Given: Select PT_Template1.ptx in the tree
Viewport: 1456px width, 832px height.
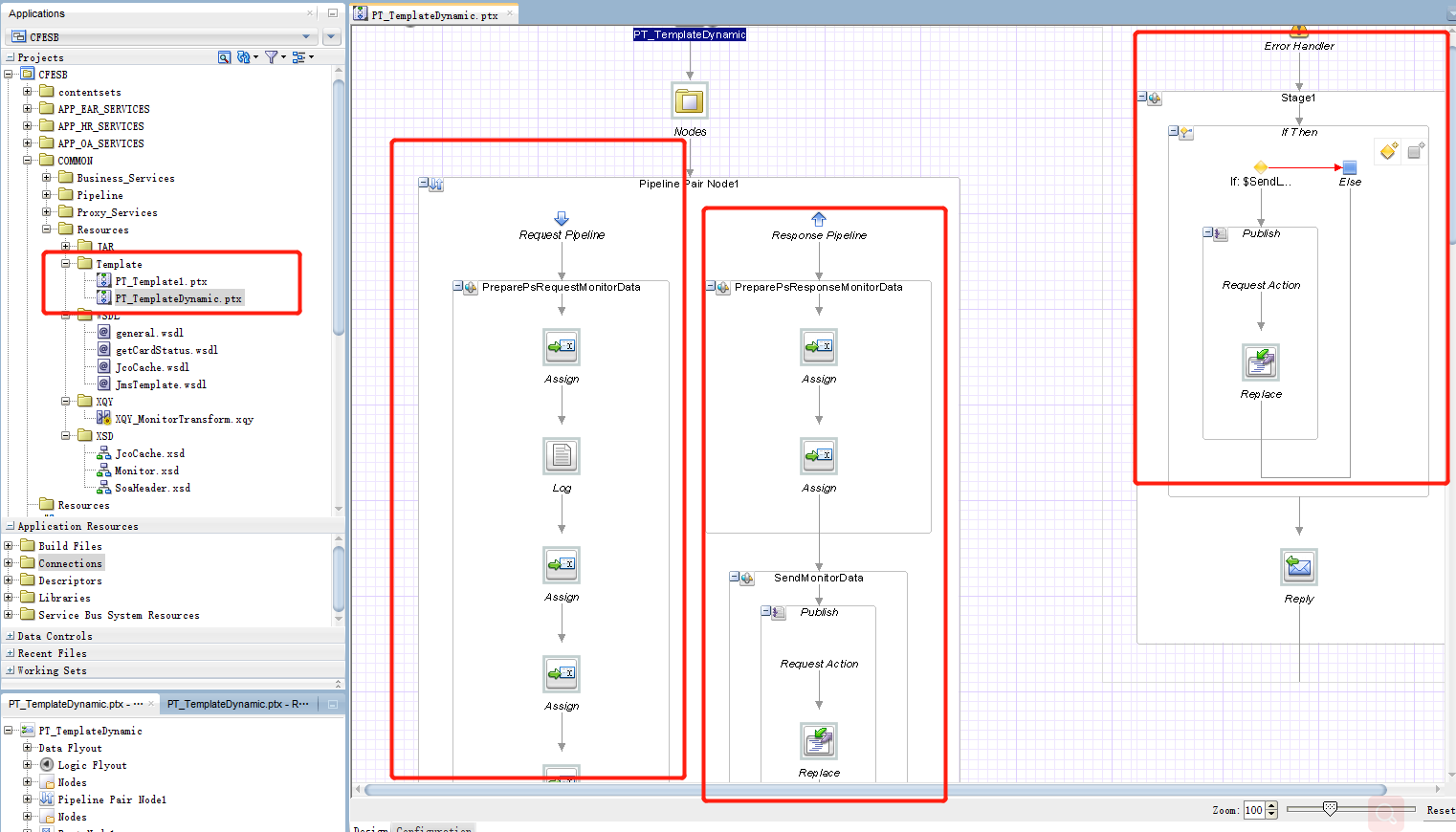Looking at the screenshot, I should click(x=161, y=281).
